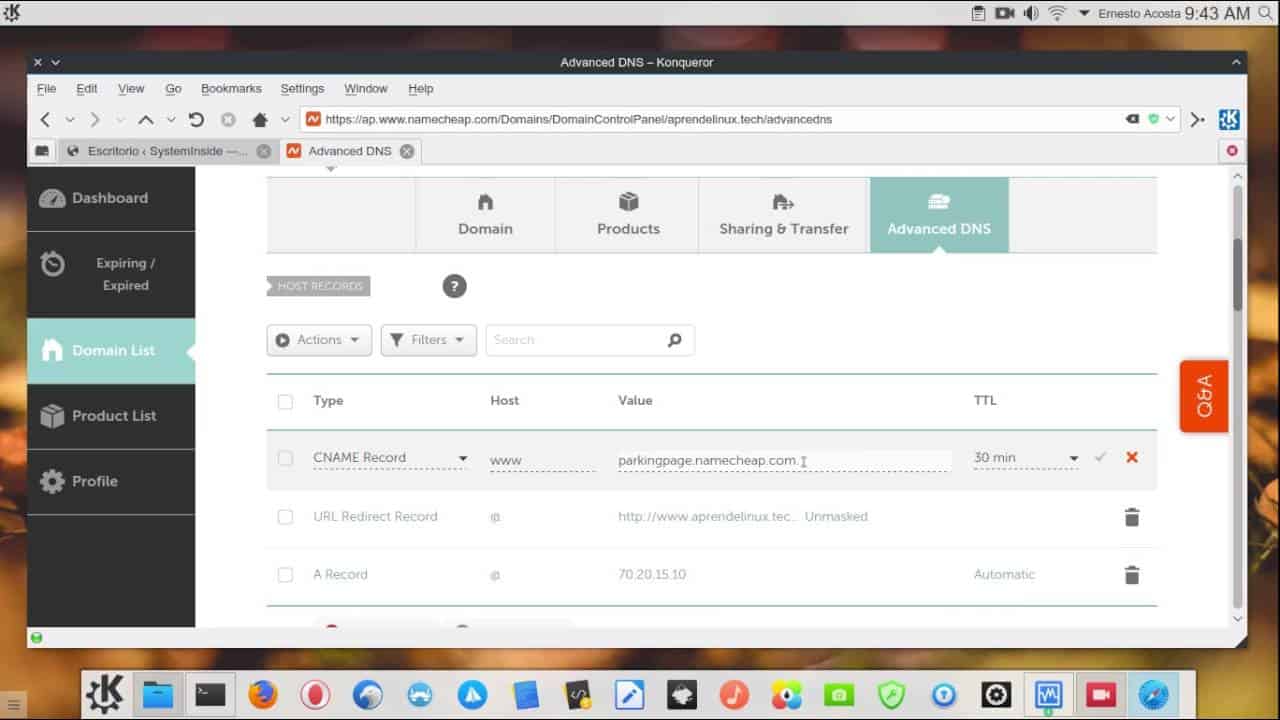Click the magnifier icon in the search box

coord(675,340)
